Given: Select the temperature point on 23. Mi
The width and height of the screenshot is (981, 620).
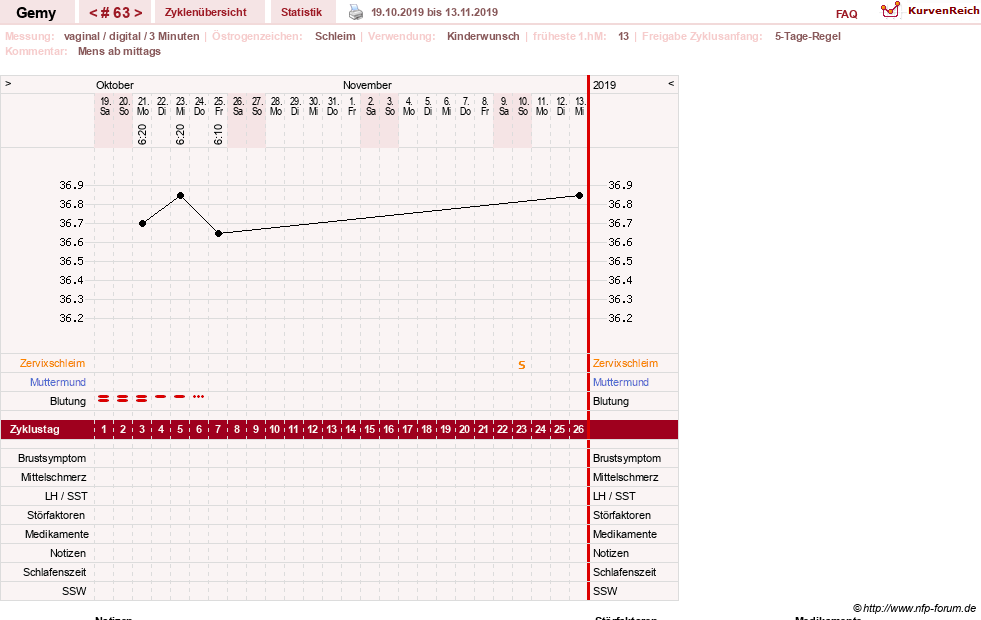Looking at the screenshot, I should [180, 196].
